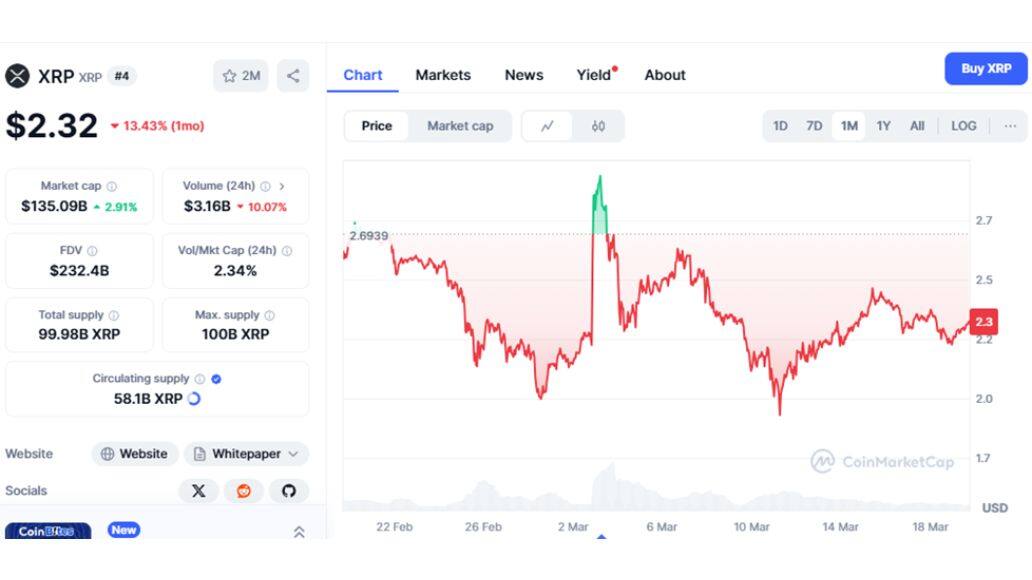
Task: Open XRP's X (Twitter) social icon
Action: click(x=198, y=491)
